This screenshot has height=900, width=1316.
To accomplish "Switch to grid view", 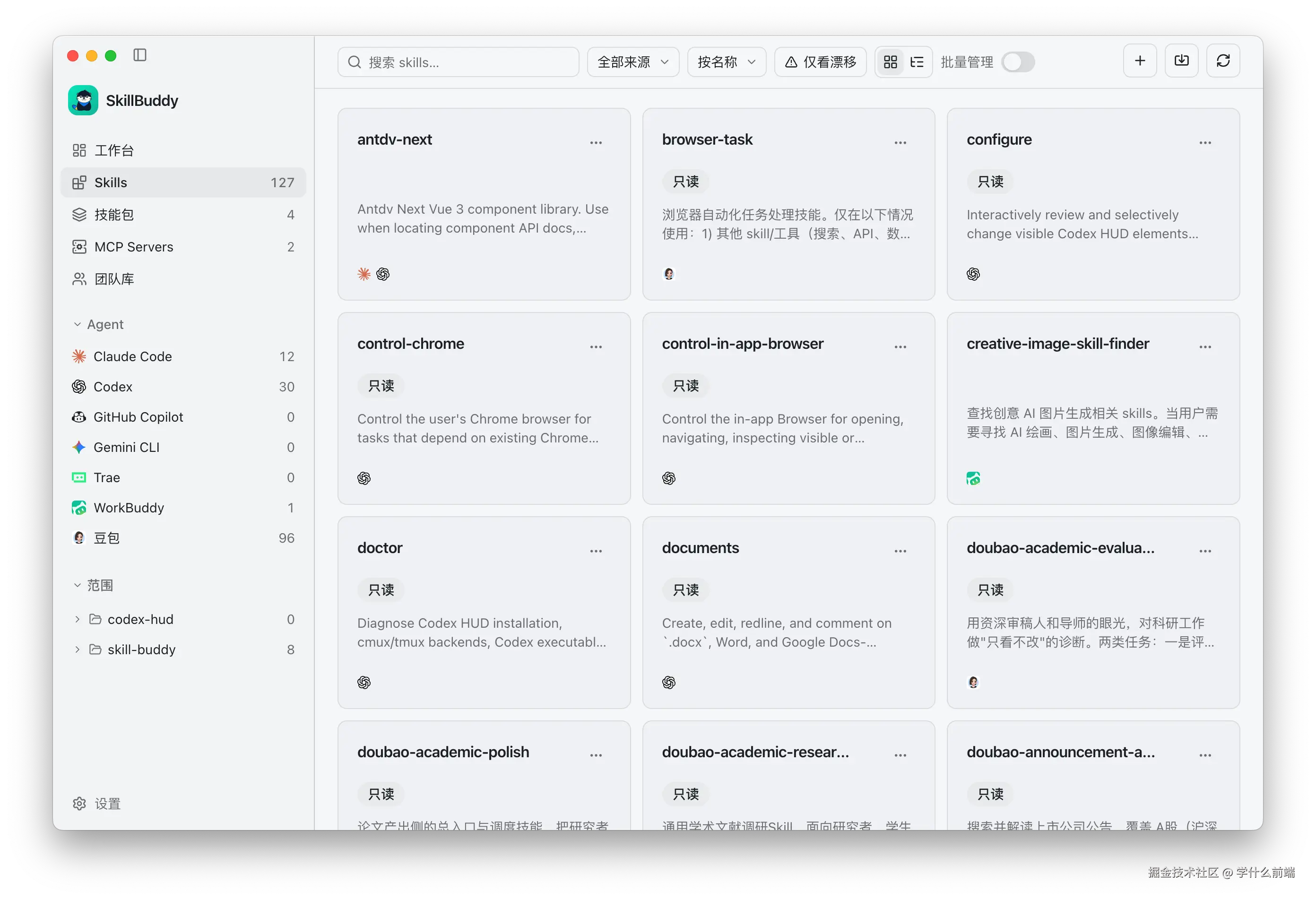I will click(890, 62).
